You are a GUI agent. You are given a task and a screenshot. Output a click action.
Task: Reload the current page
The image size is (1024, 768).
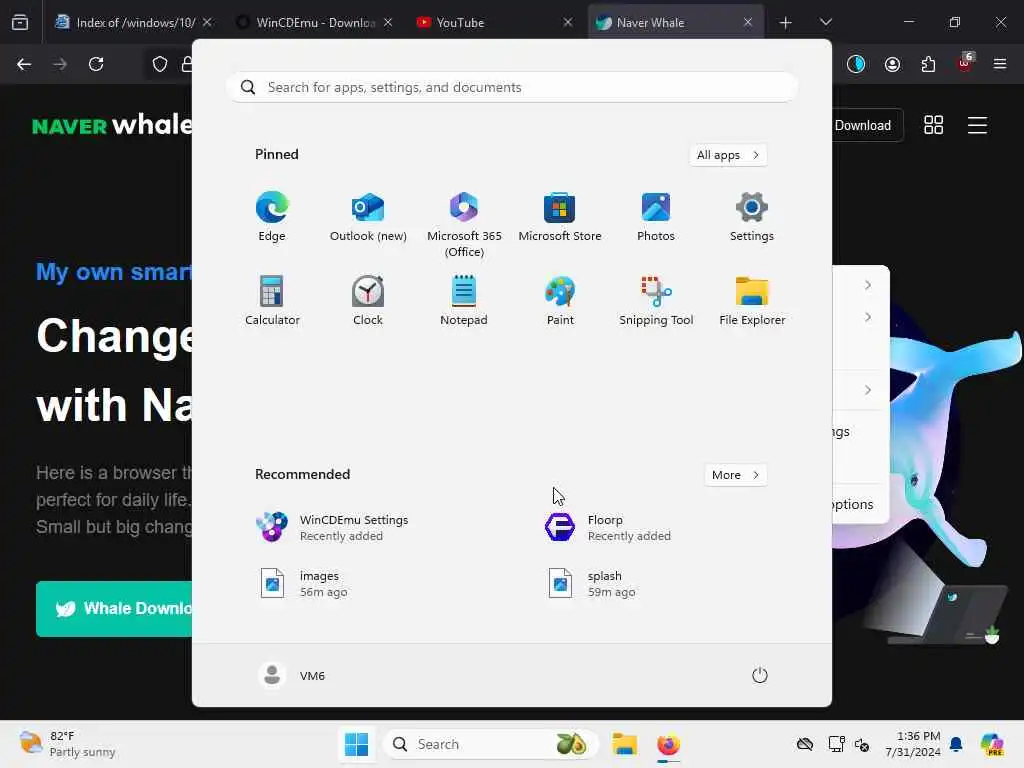click(96, 64)
